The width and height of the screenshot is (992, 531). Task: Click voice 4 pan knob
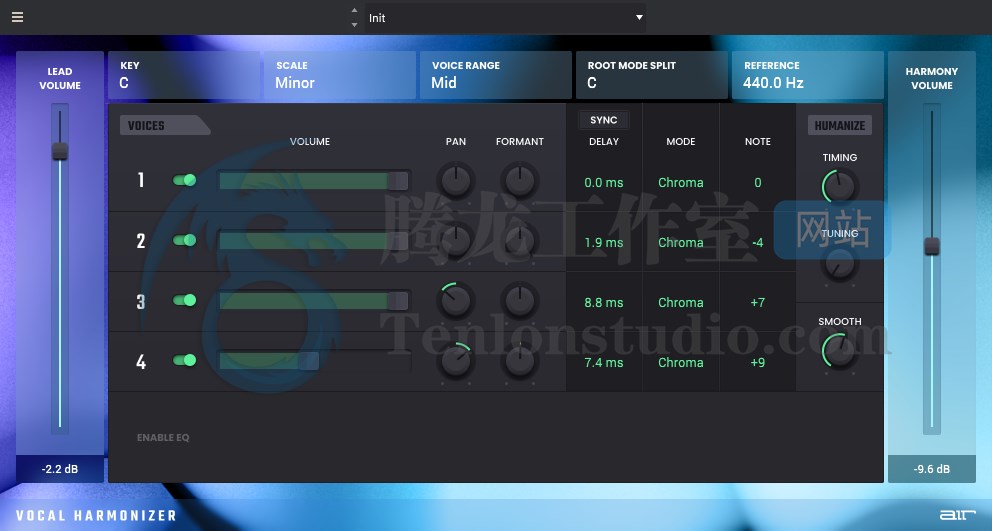456,361
